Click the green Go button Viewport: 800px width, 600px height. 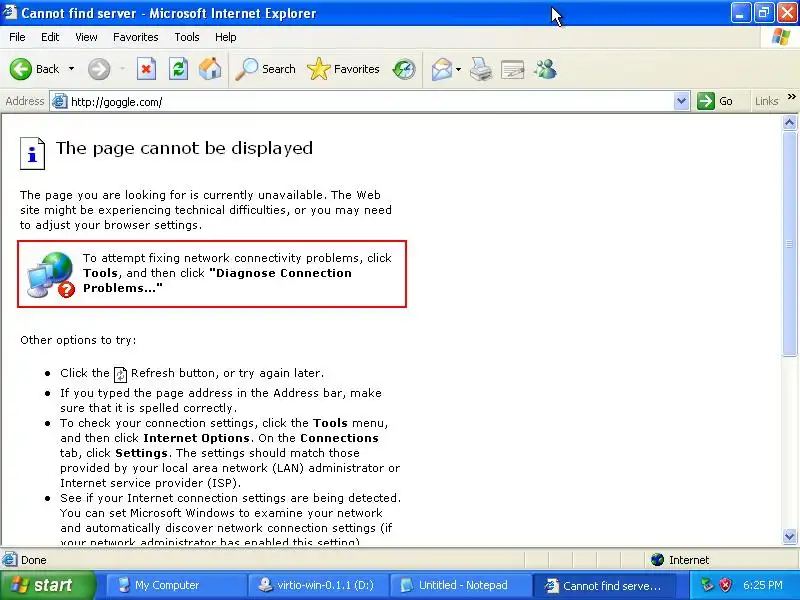715,101
